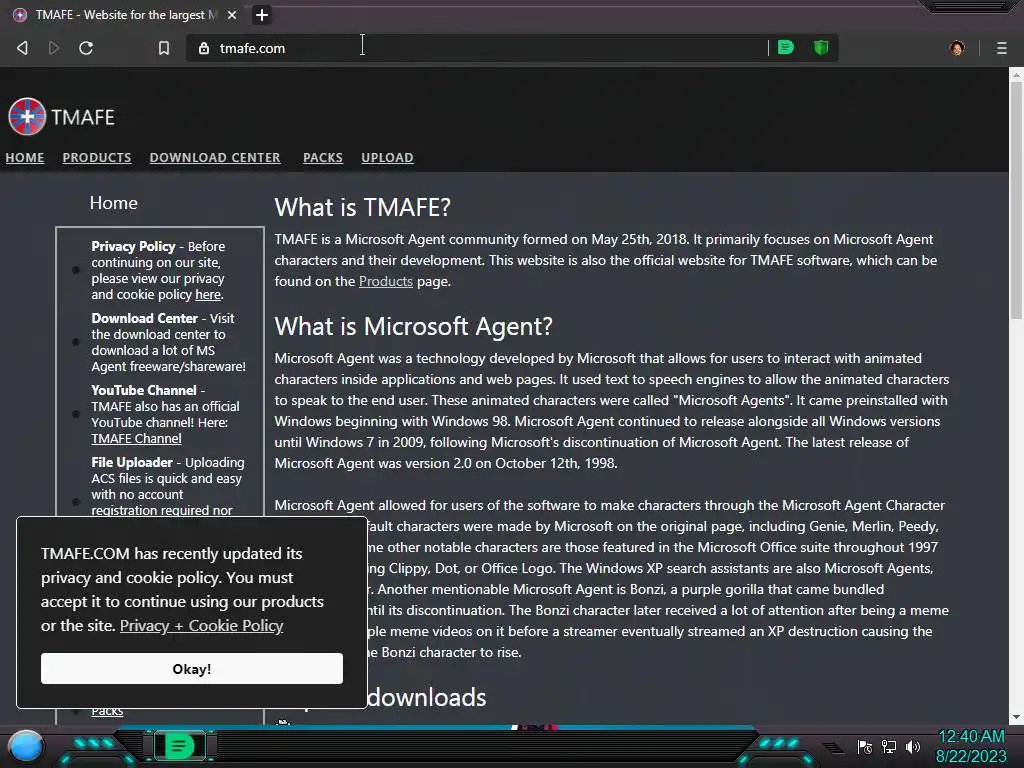Click the browser forward arrow

click(54, 48)
